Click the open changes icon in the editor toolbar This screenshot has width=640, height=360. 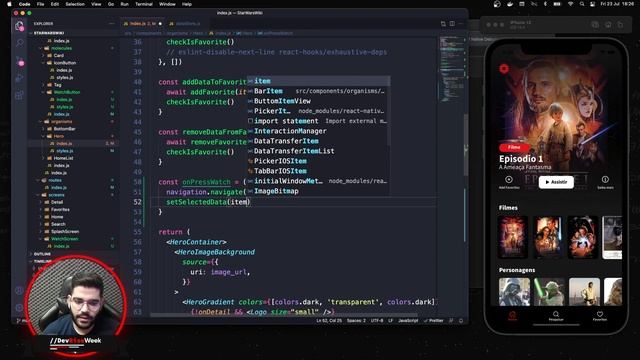tap(443, 24)
